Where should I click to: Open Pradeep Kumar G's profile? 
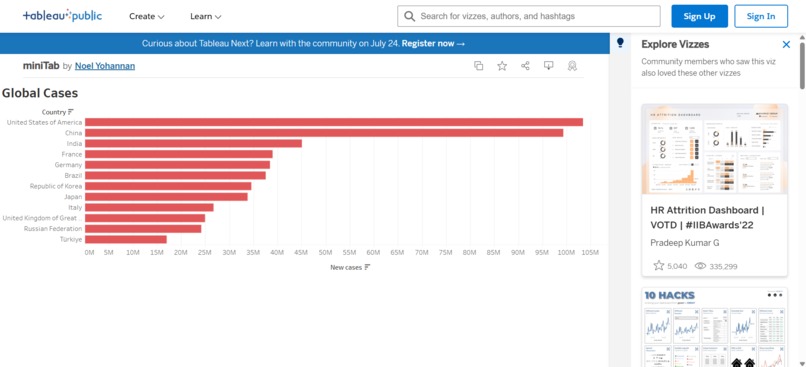685,243
